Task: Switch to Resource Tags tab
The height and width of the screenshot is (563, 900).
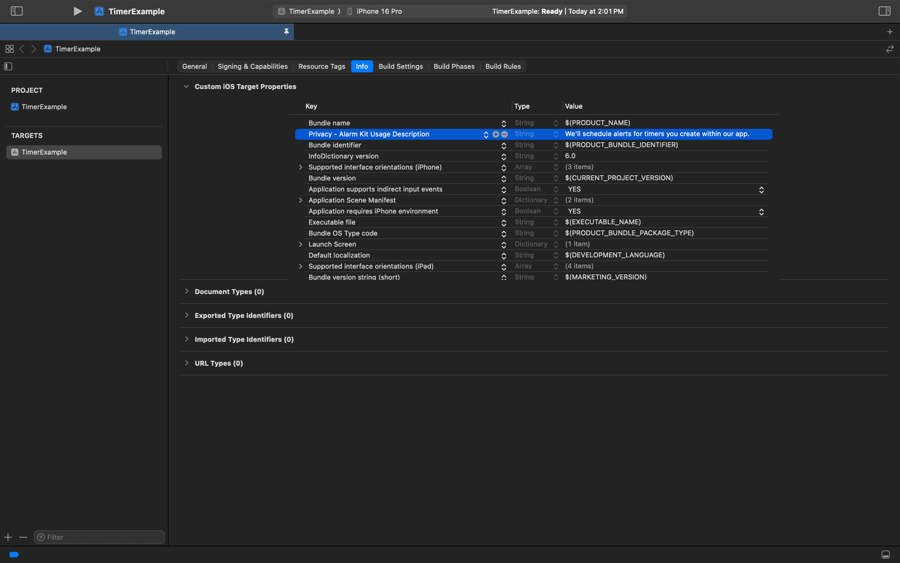Action: coord(321,67)
